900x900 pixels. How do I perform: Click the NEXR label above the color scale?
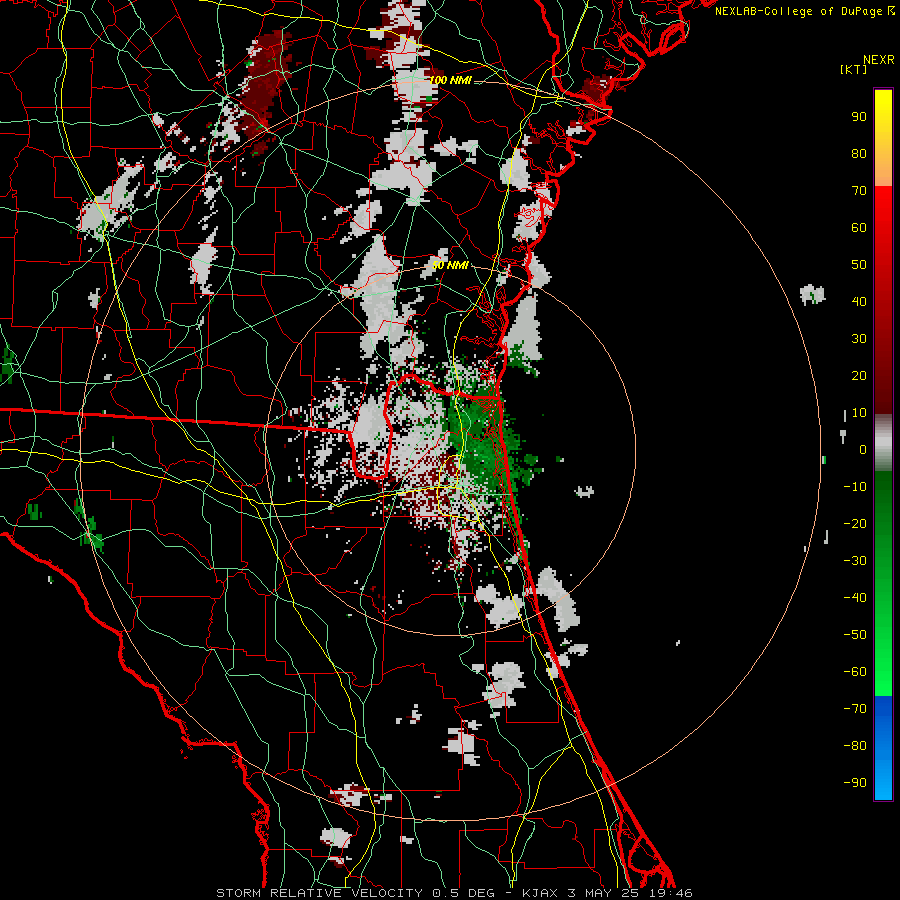[x=879, y=60]
